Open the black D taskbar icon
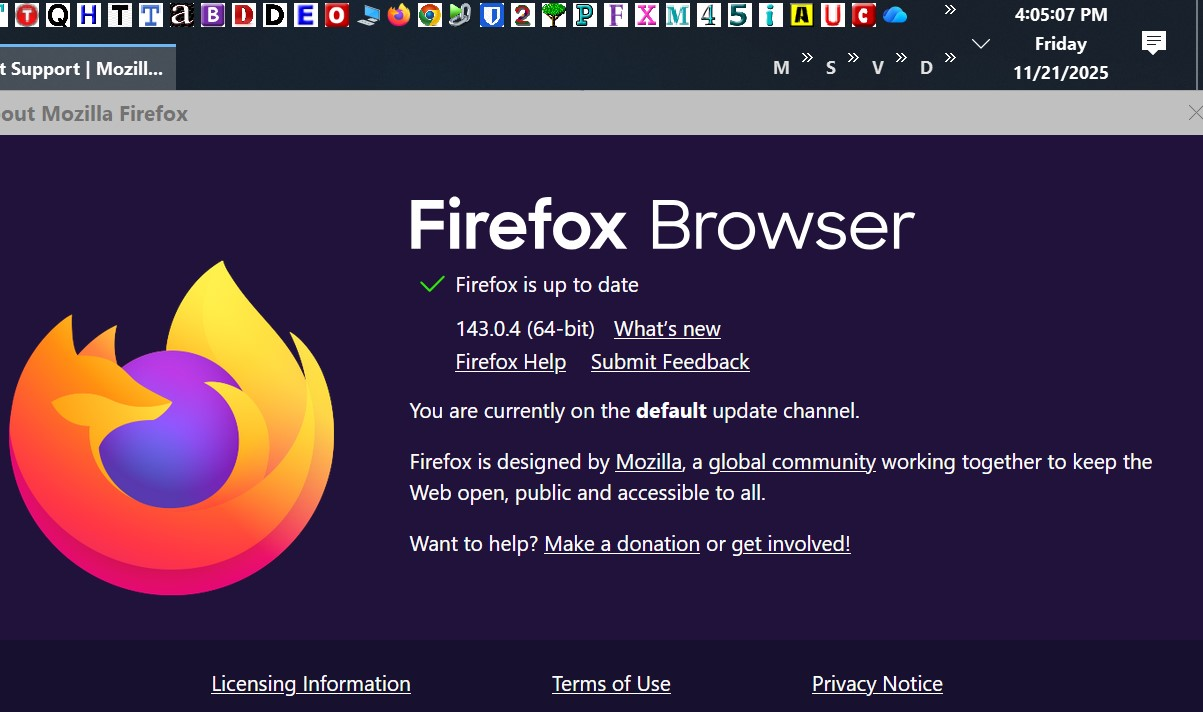This screenshot has width=1203, height=712. click(275, 15)
